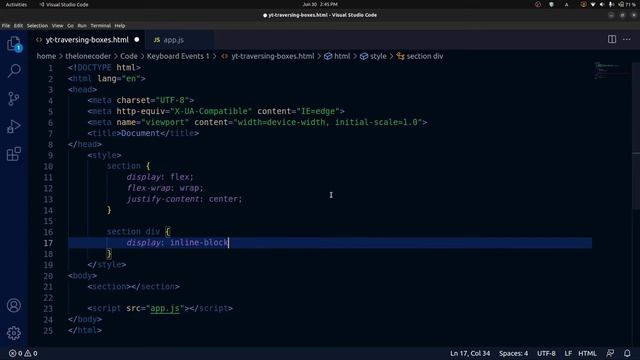Click the closing </html> tag line
Image resolution: width=640 pixels, height=360 pixels.
(x=85, y=331)
